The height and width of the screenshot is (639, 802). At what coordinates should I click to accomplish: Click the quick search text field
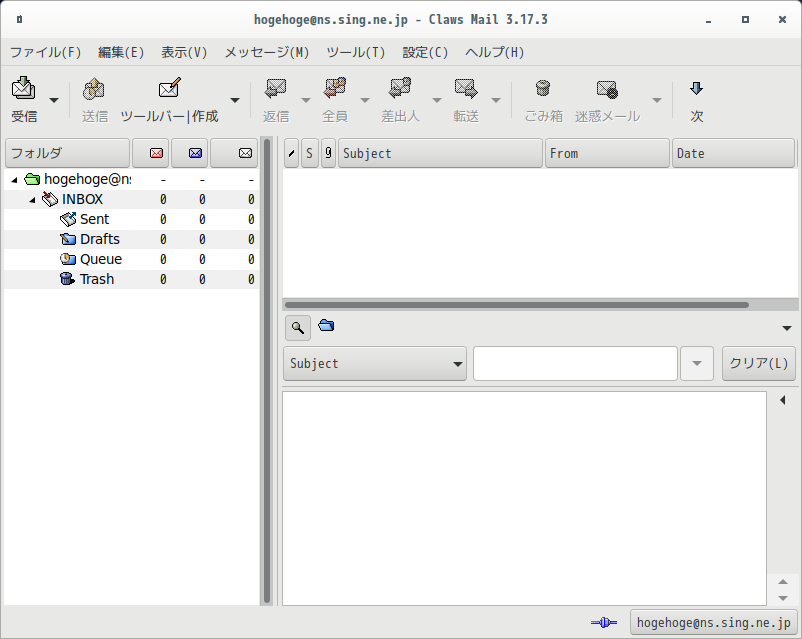[x=575, y=363]
